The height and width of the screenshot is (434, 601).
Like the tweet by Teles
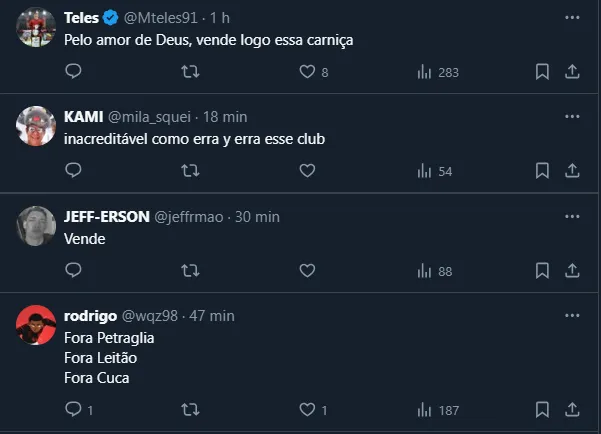[x=308, y=72]
